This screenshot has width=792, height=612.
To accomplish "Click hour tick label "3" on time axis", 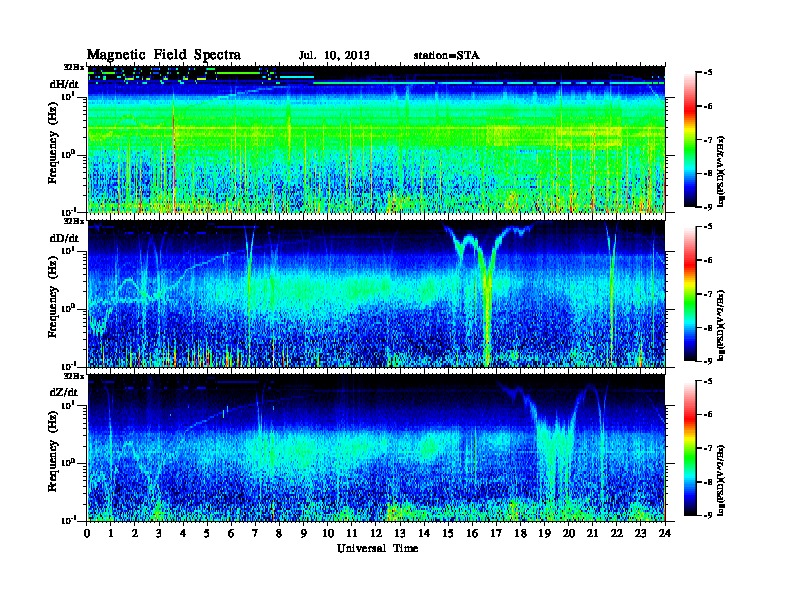I will pos(159,534).
